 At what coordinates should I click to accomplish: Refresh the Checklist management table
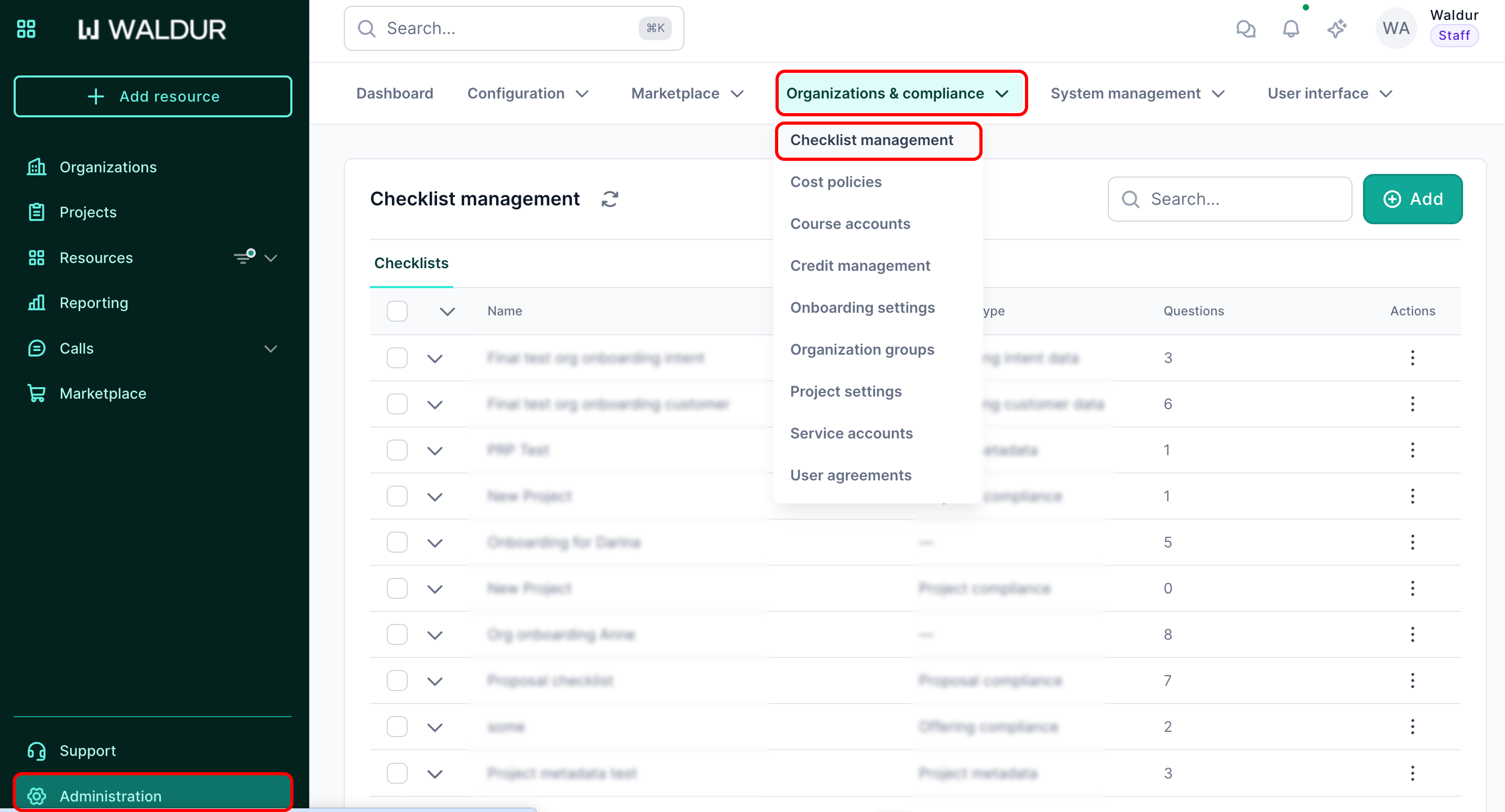click(610, 199)
